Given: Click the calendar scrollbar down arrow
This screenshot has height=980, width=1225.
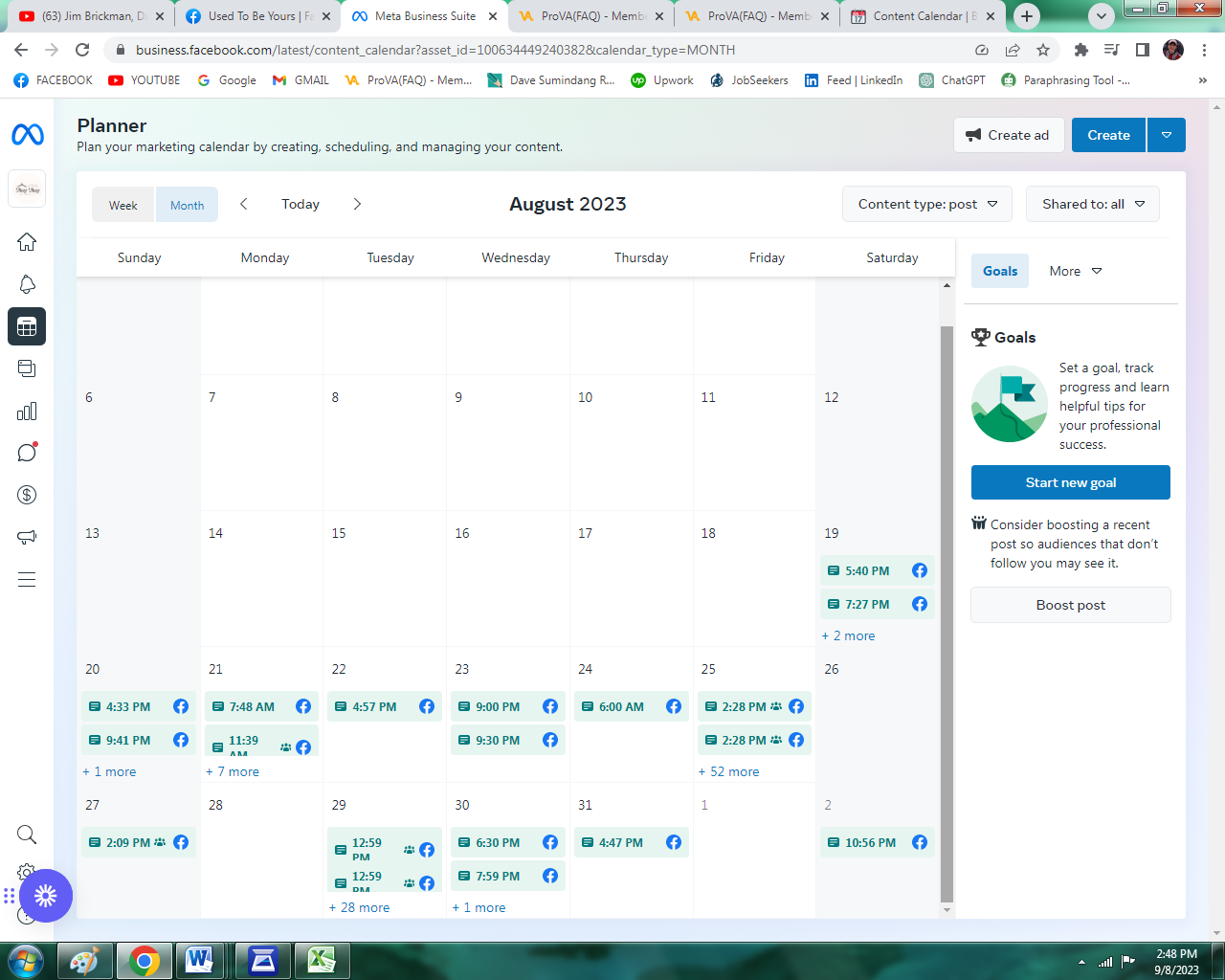Looking at the screenshot, I should click(947, 910).
